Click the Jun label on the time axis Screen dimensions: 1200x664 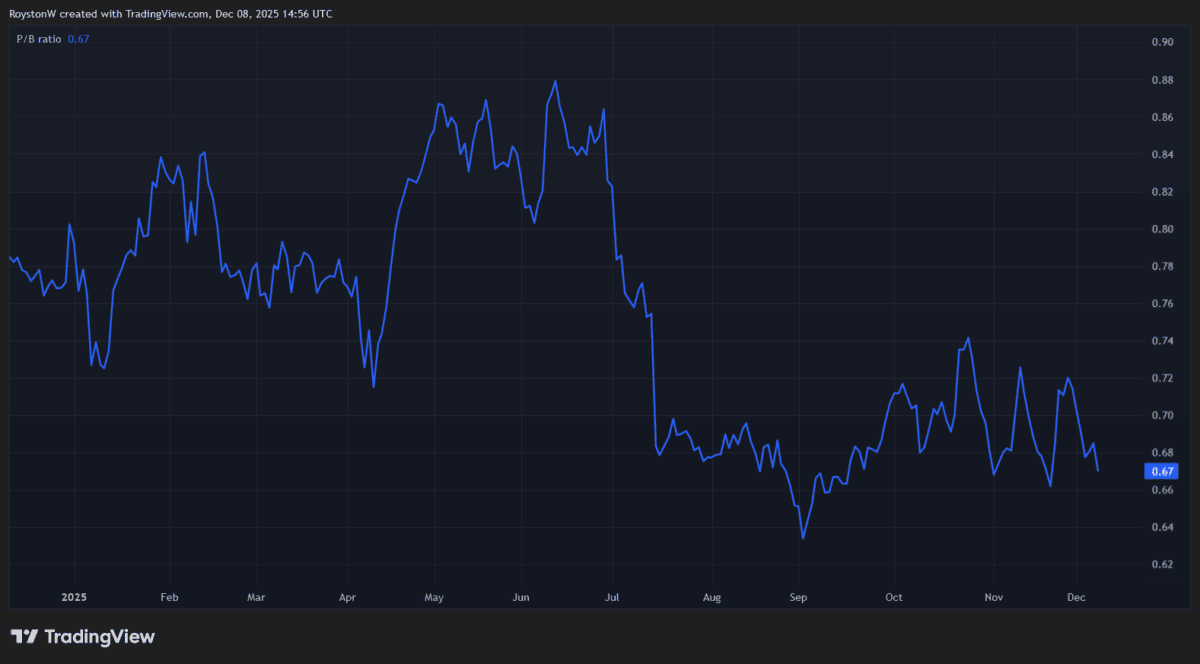pyautogui.click(x=520, y=597)
